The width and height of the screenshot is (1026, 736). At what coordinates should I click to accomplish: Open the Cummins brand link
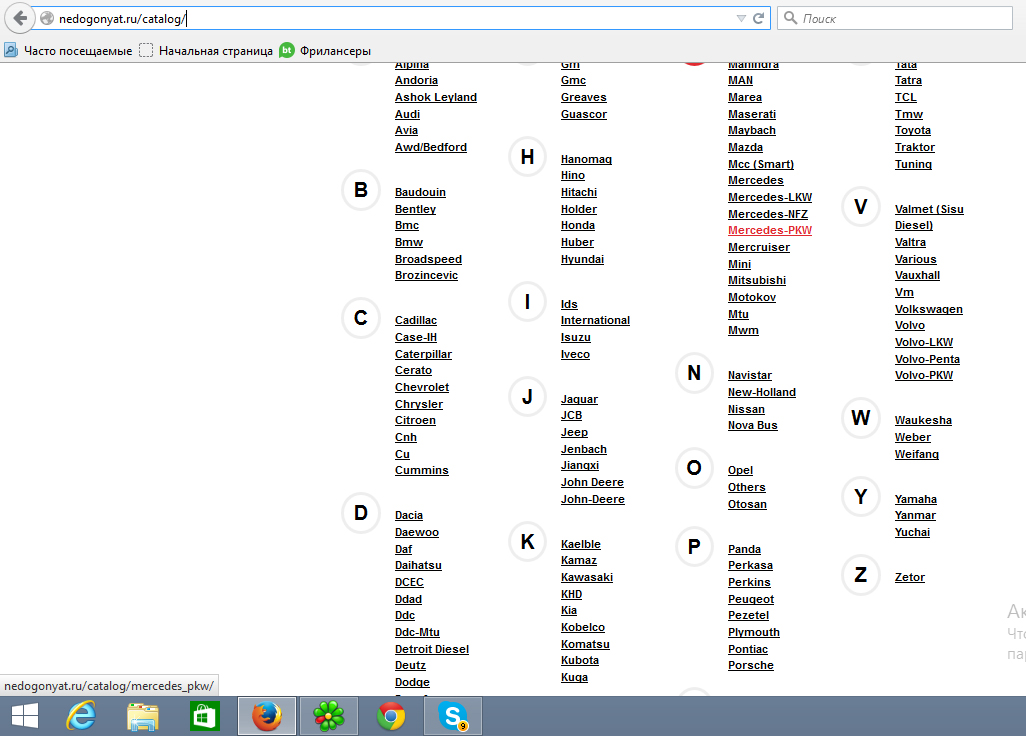point(421,470)
